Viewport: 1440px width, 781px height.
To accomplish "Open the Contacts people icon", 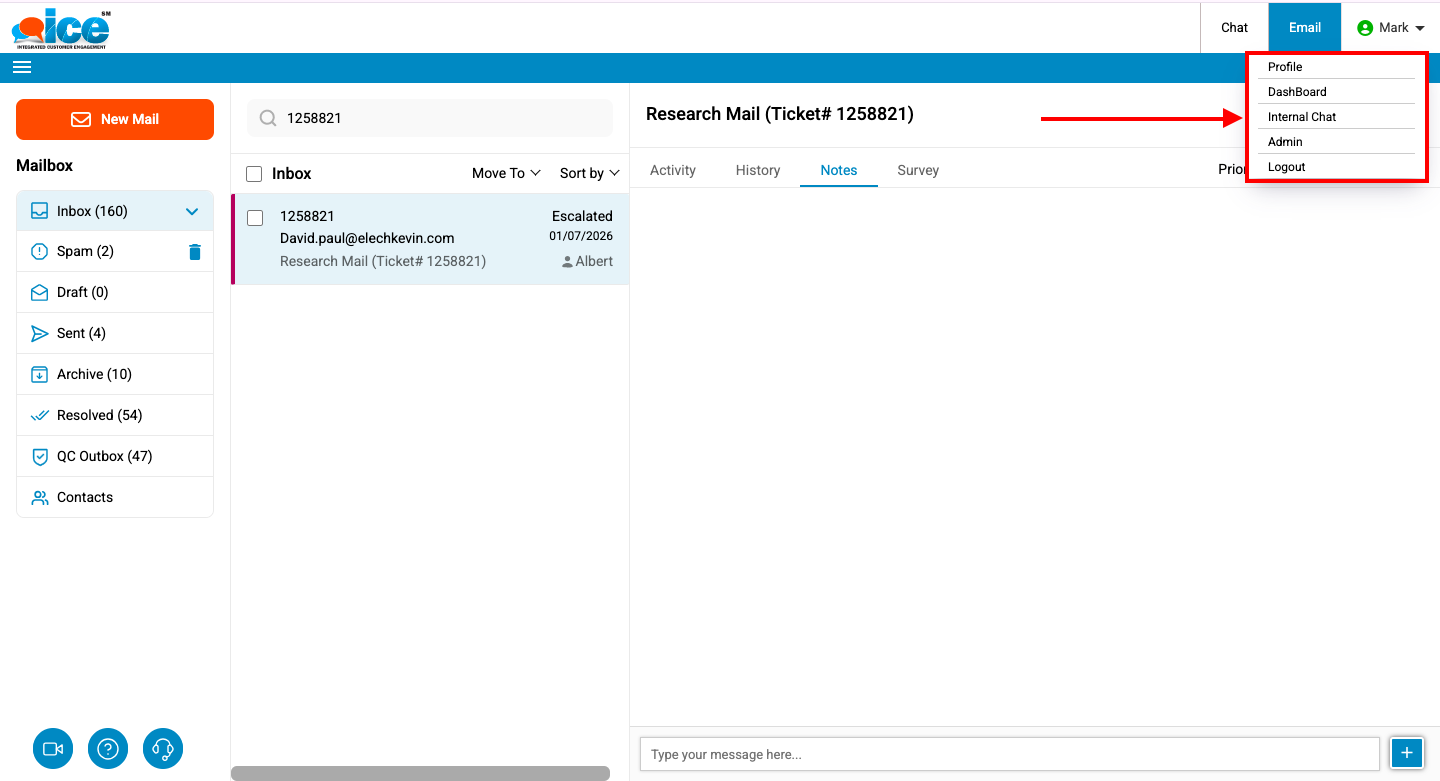I will pyautogui.click(x=40, y=497).
